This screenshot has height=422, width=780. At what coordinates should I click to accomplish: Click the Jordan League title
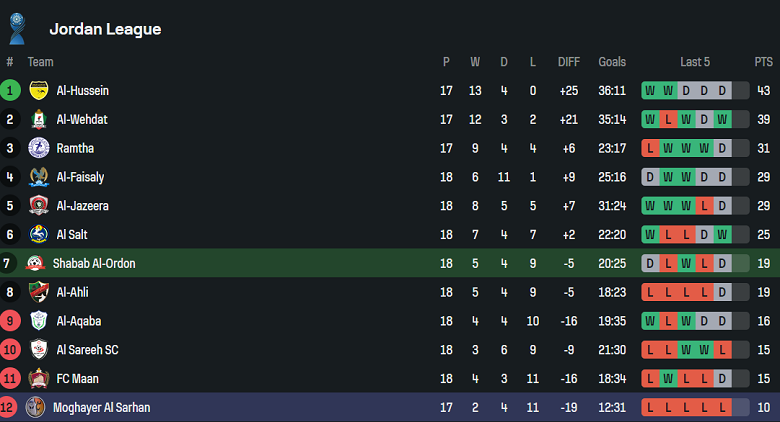[105, 29]
